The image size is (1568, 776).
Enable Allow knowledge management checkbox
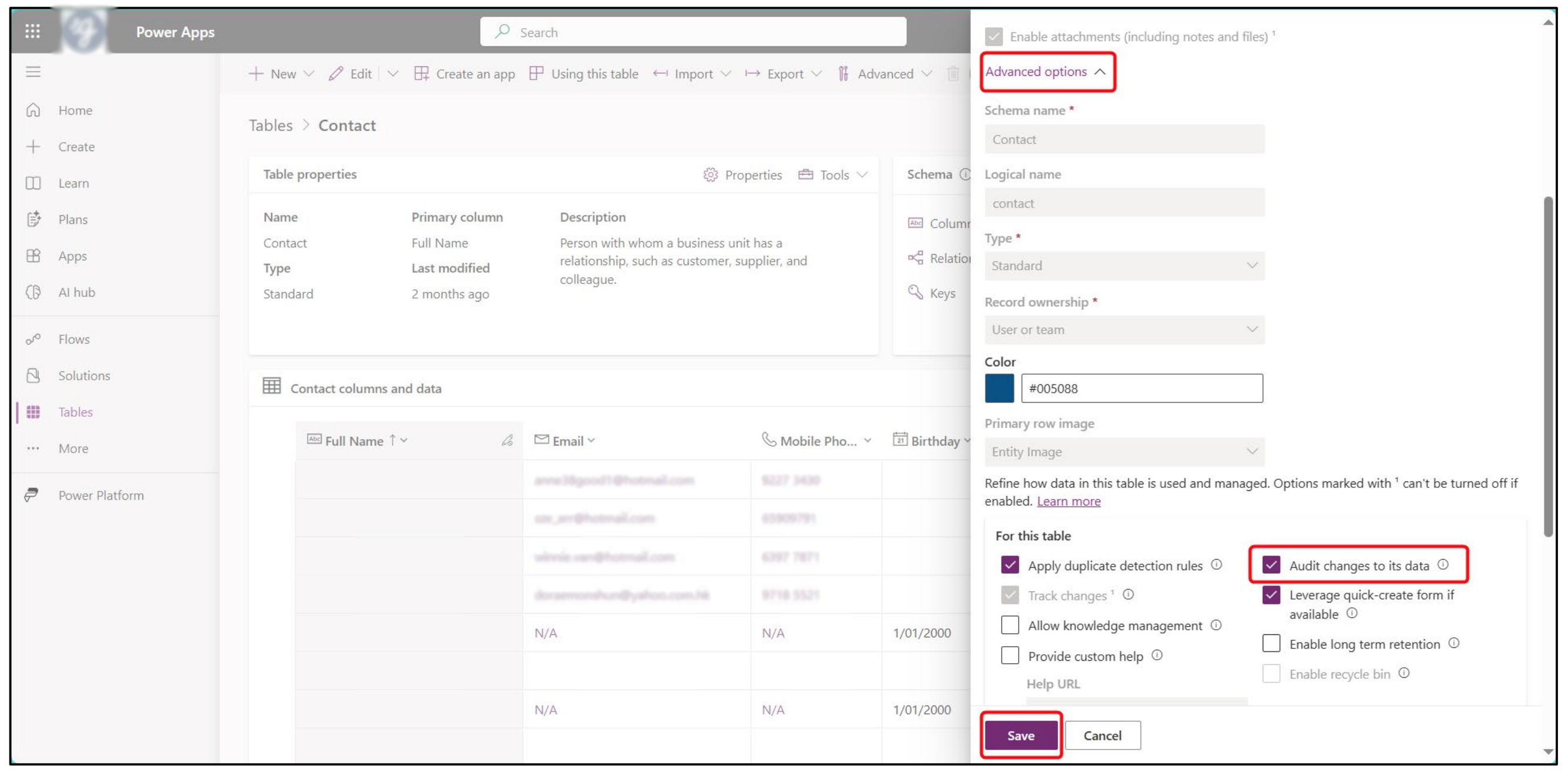(1010, 625)
